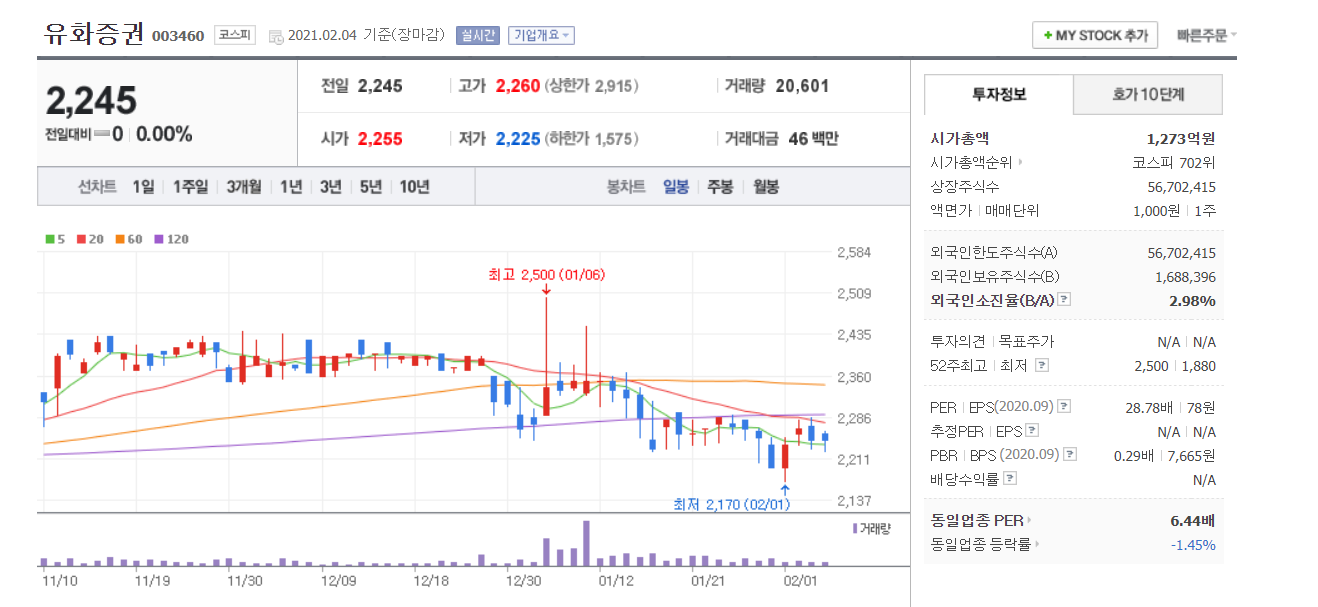Image resolution: width=1318 pixels, height=607 pixels.
Task: Expand the 빠른주문 dropdown
Action: pos(1207,35)
